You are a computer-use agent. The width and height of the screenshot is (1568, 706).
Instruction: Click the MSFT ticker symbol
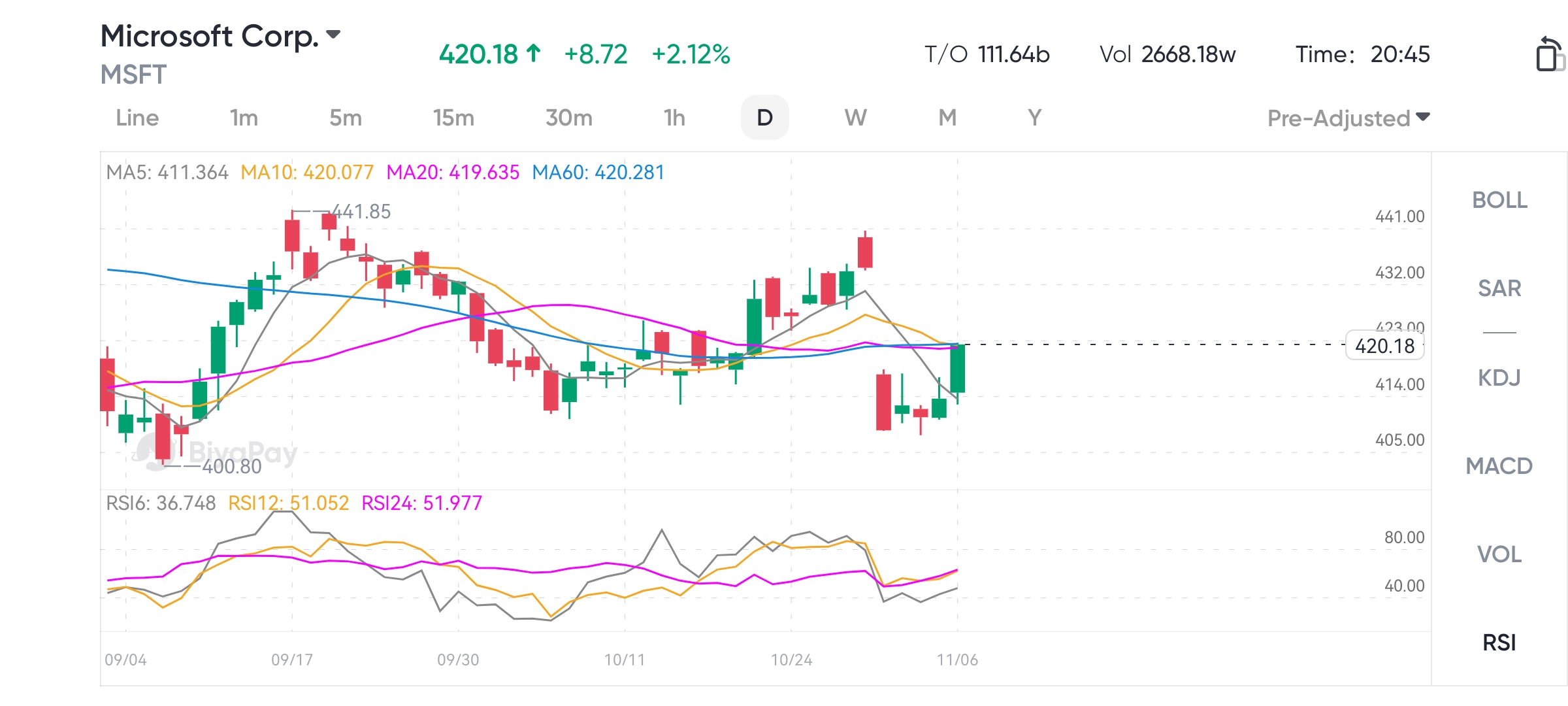tap(133, 75)
